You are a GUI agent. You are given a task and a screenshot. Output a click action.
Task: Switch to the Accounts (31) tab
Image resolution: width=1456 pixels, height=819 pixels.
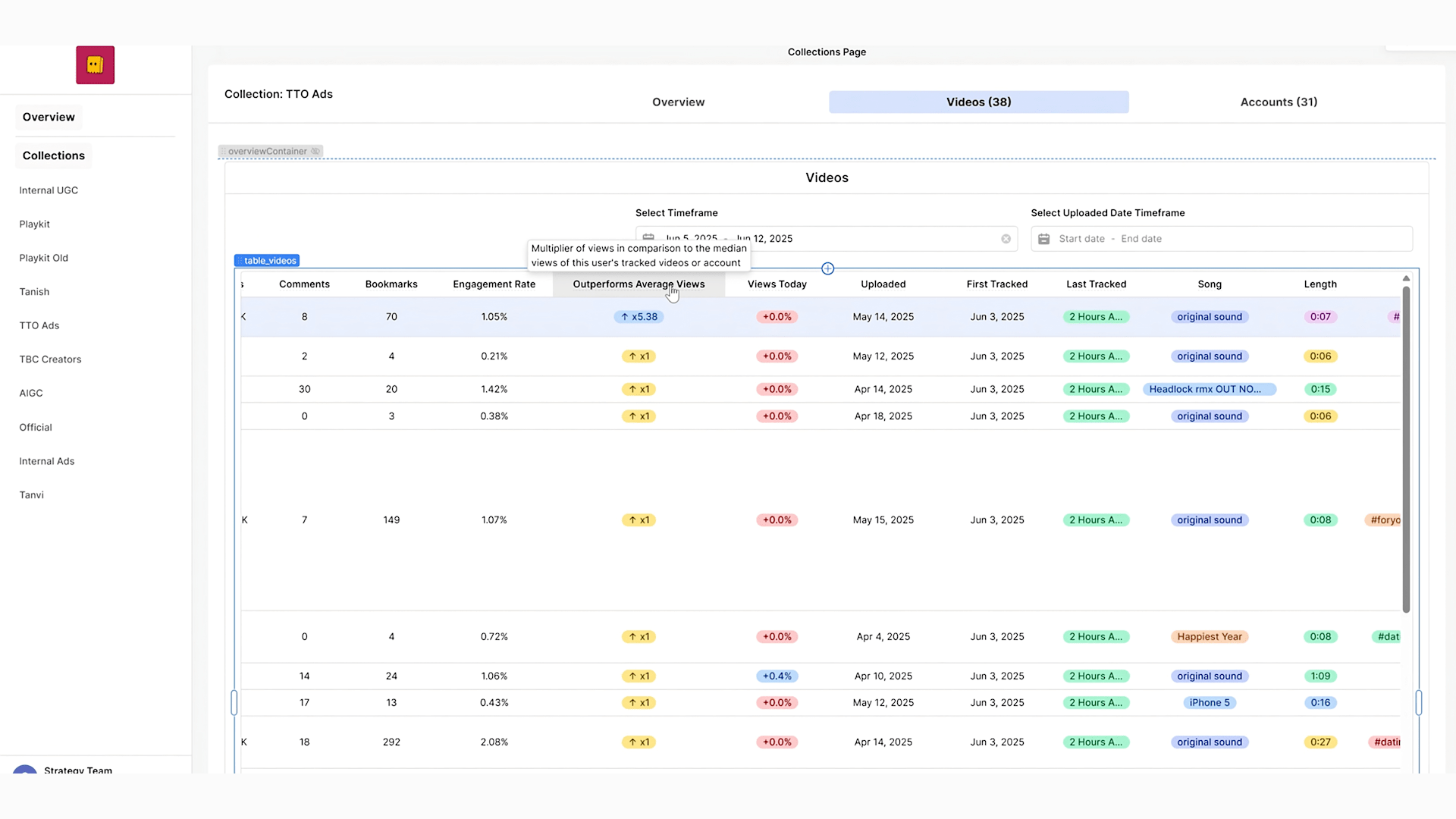click(x=1279, y=102)
